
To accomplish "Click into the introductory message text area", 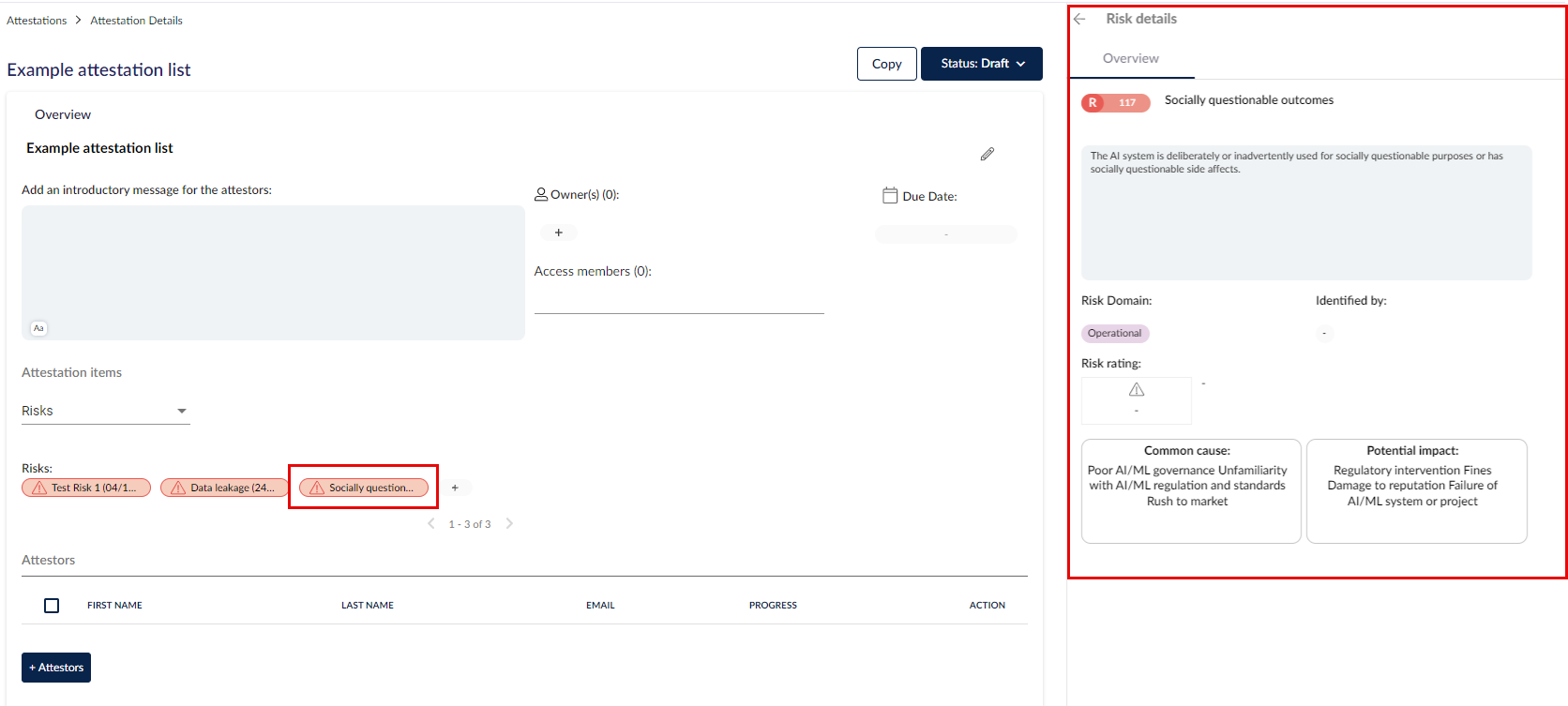I will pyautogui.click(x=273, y=273).
